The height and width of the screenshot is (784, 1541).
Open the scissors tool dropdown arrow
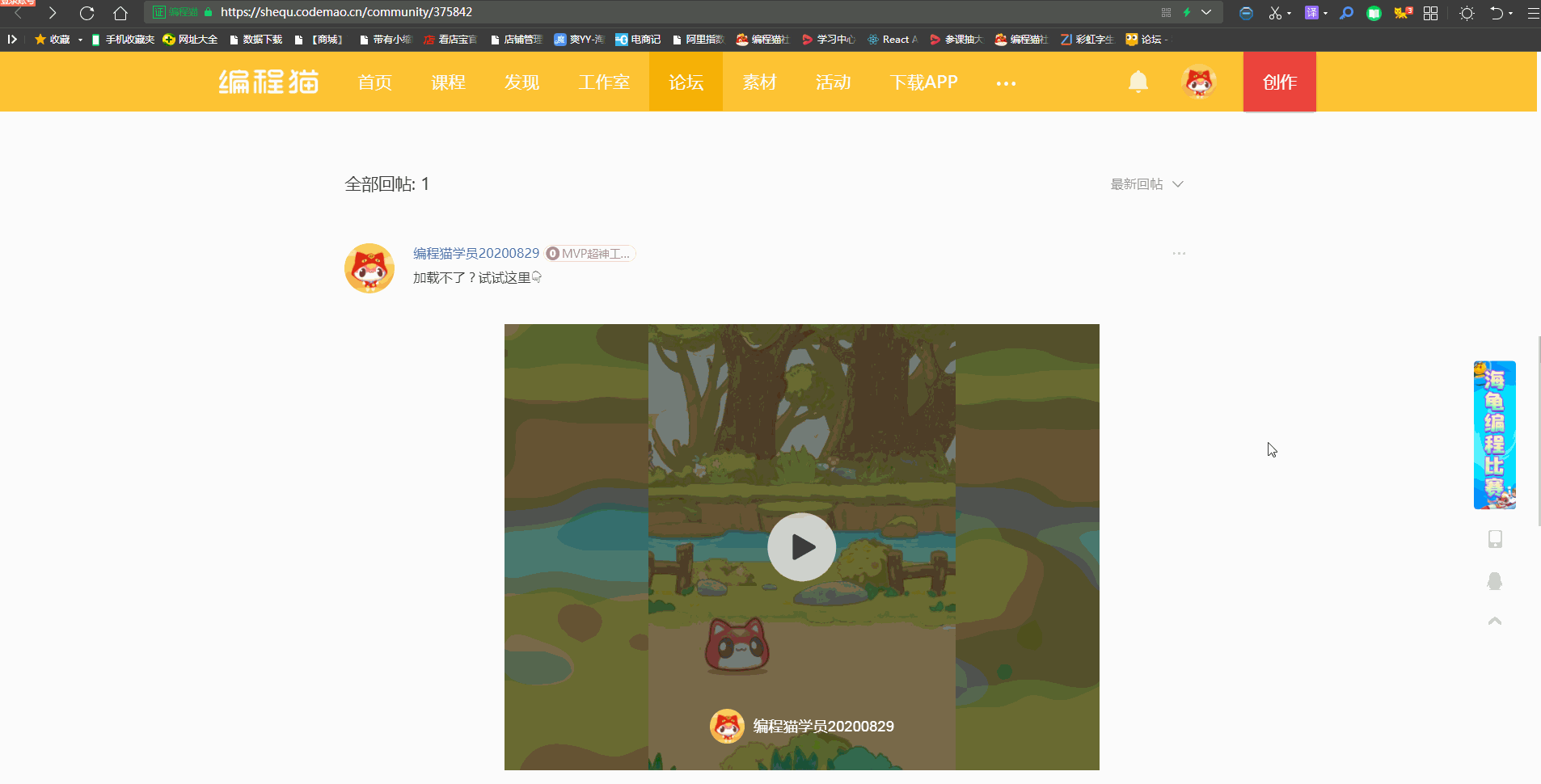(x=1289, y=14)
